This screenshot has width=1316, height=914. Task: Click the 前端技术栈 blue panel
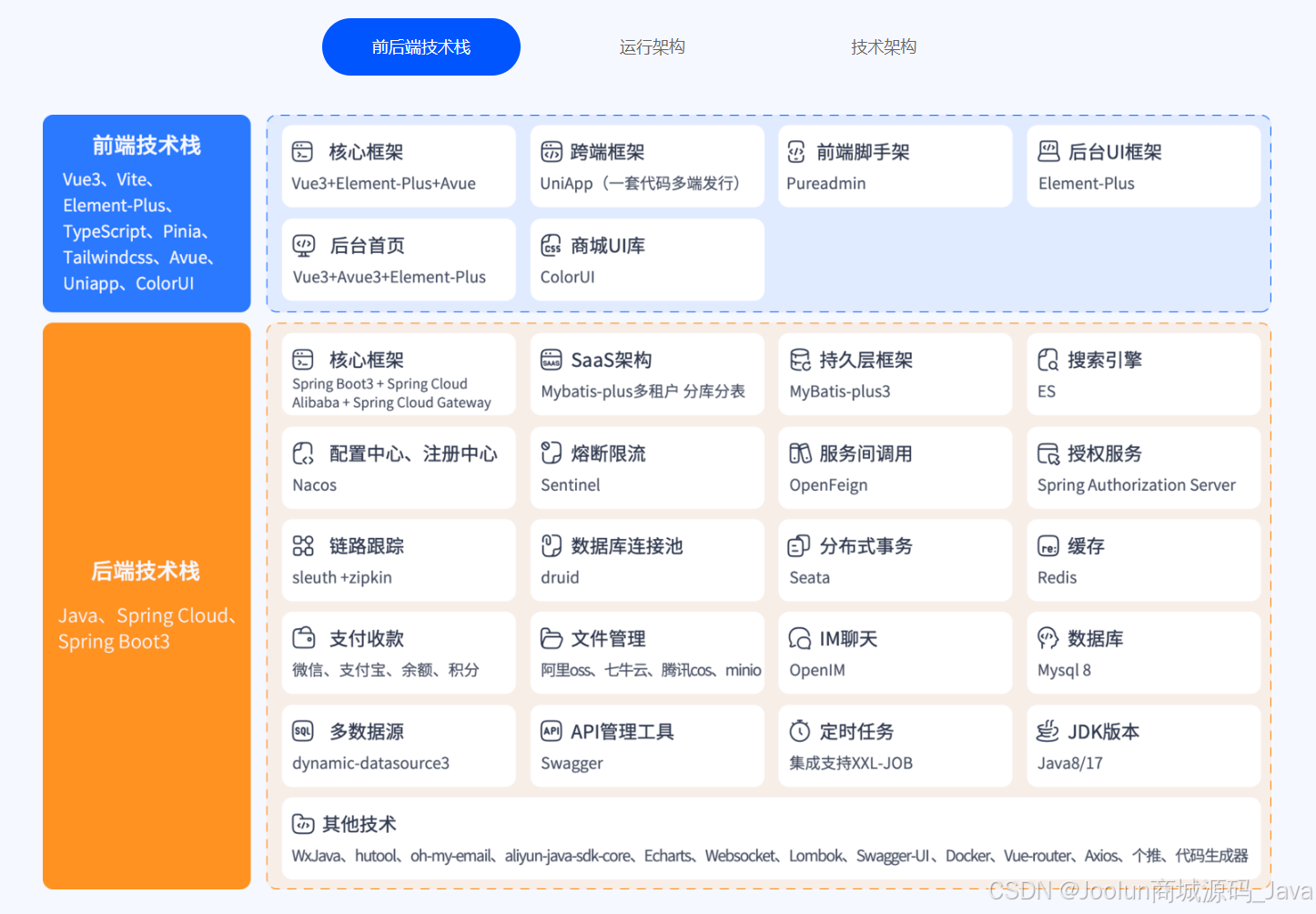click(146, 214)
